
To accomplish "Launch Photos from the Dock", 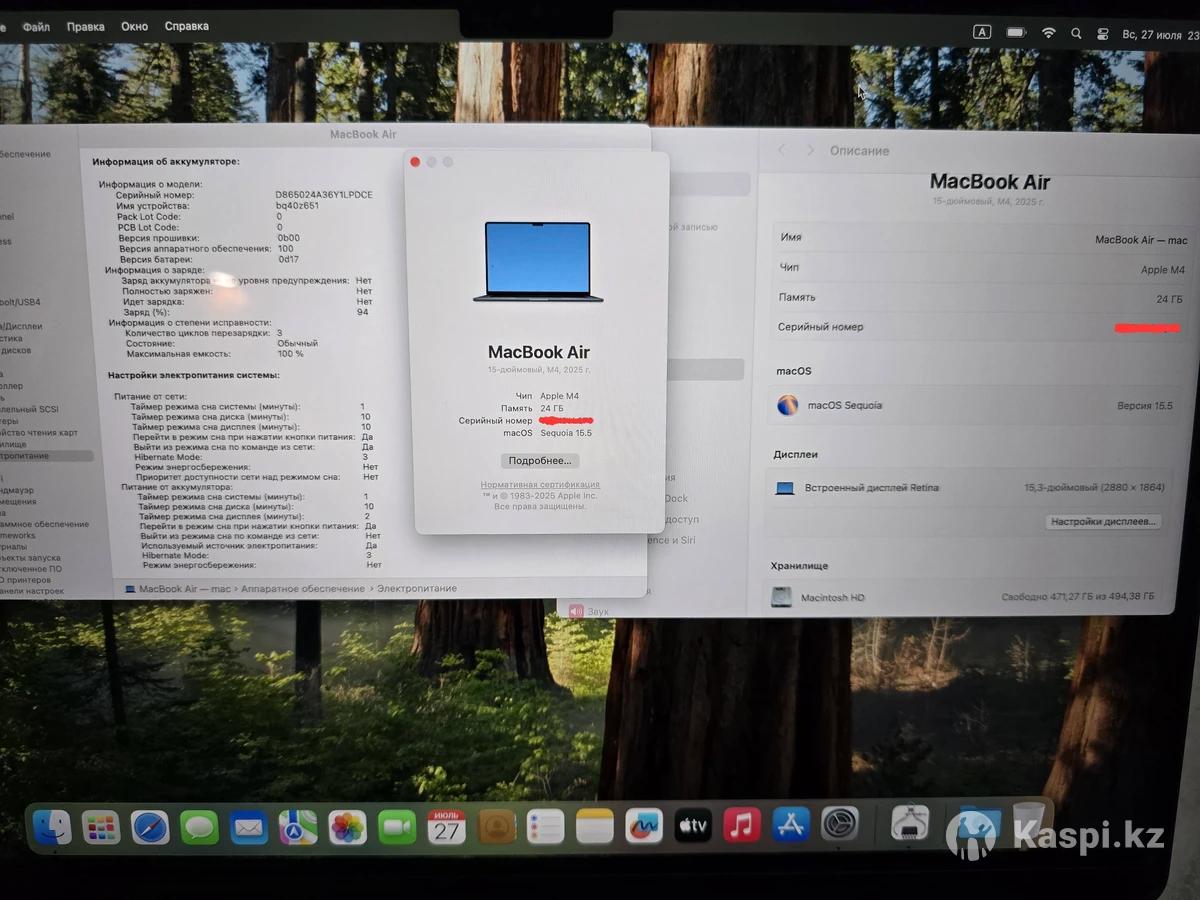I will coord(347,827).
